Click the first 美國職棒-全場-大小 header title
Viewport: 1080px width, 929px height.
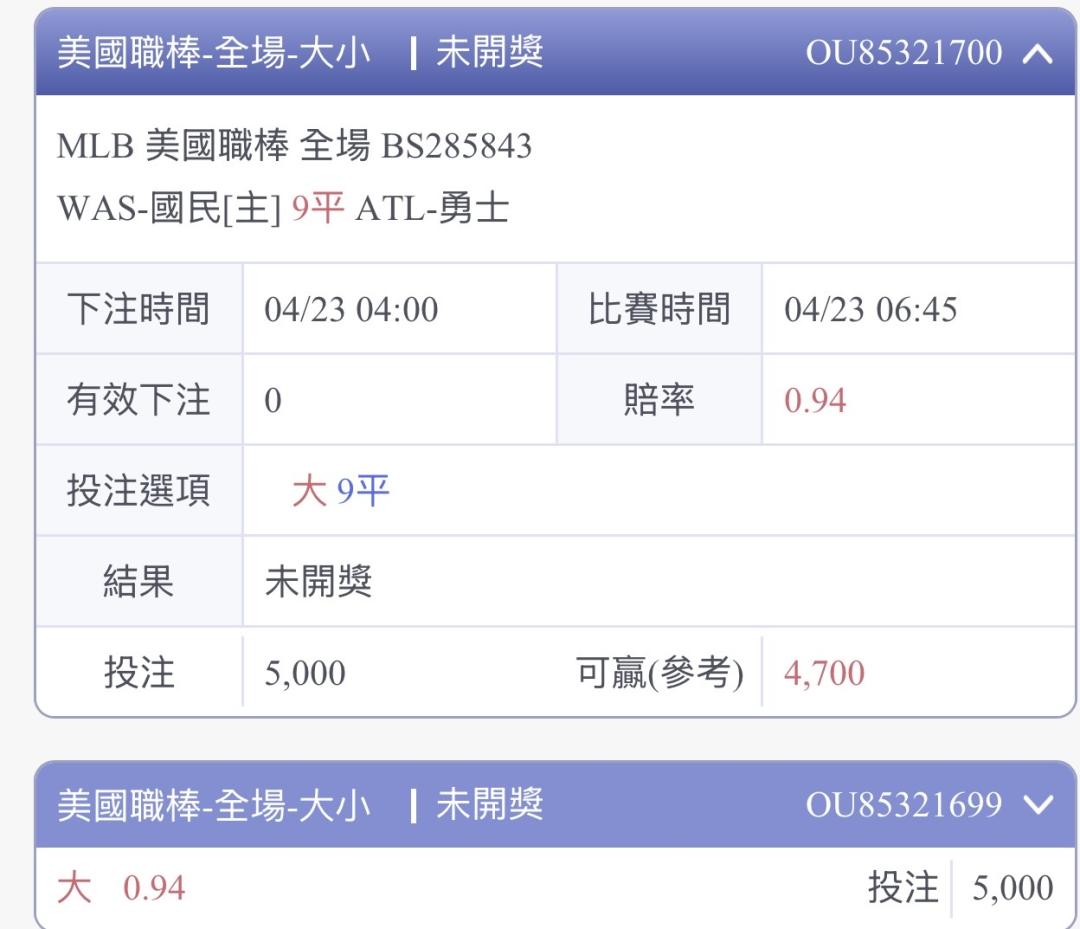(214, 54)
